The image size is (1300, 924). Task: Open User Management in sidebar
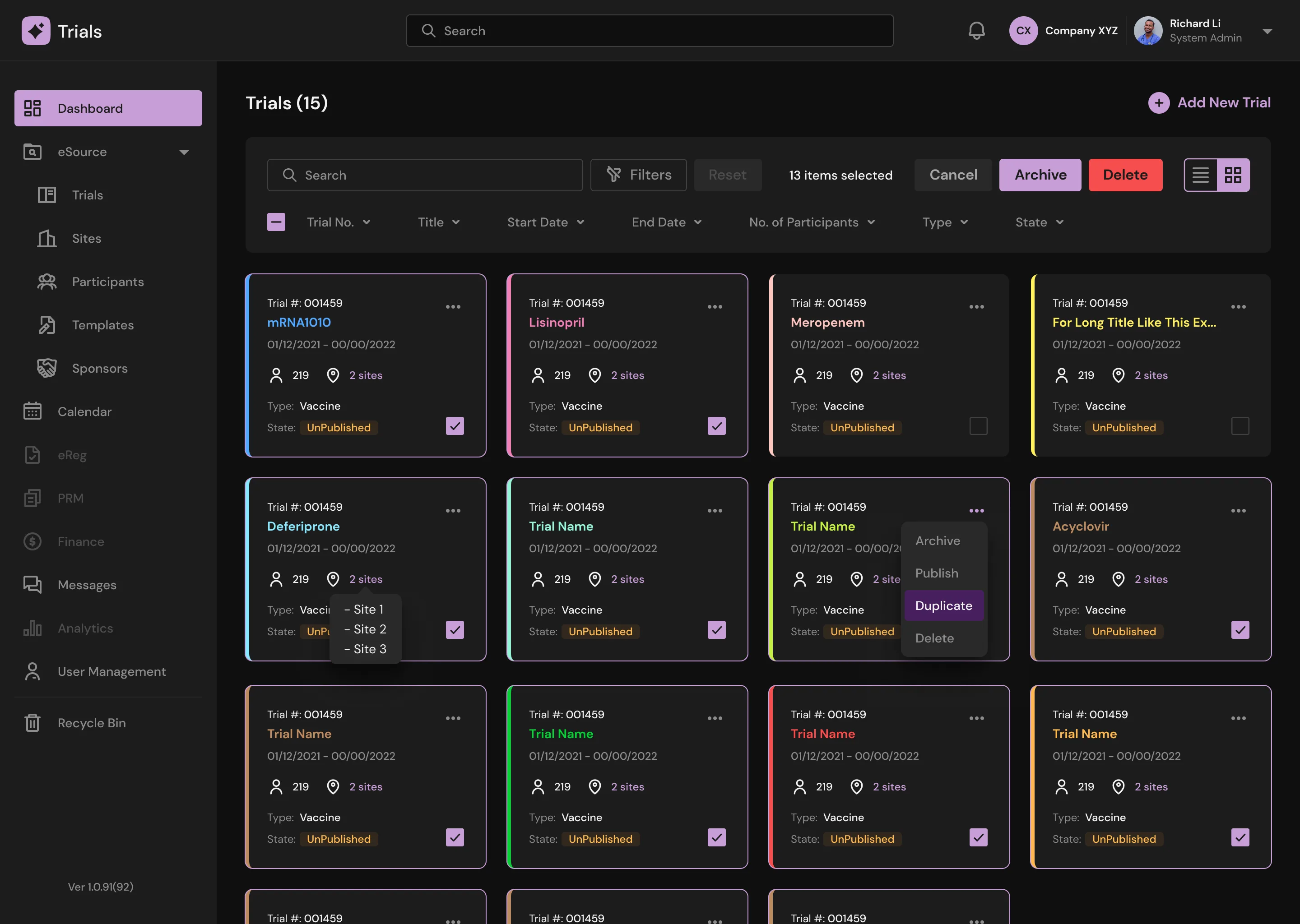pos(108,671)
